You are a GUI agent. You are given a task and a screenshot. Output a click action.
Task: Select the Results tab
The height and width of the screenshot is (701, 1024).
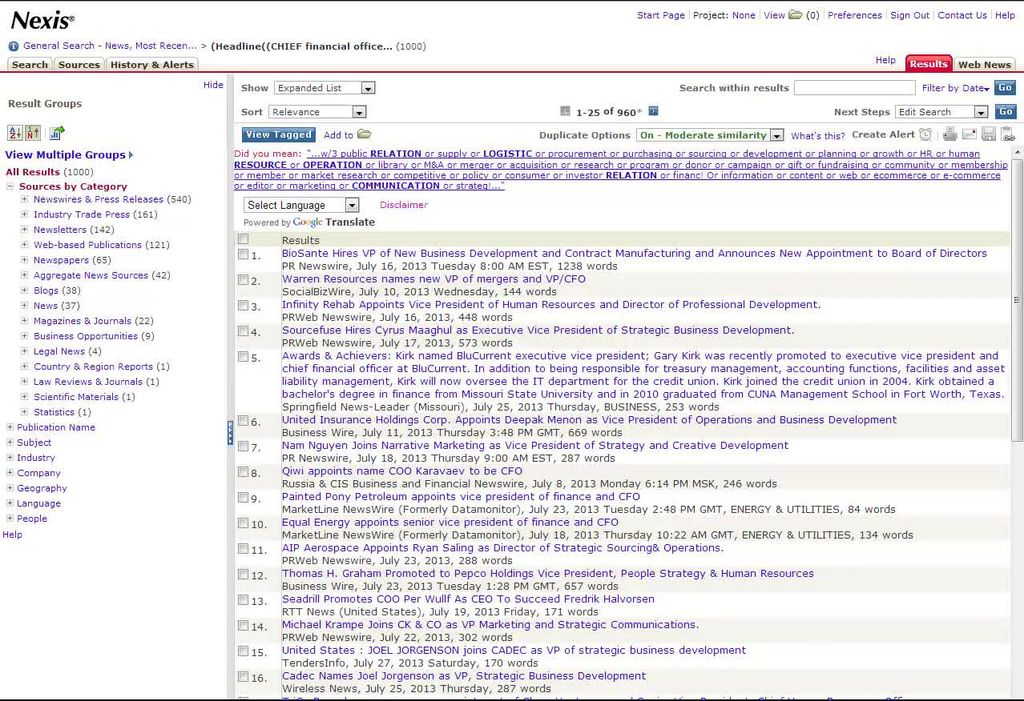[x=928, y=63]
